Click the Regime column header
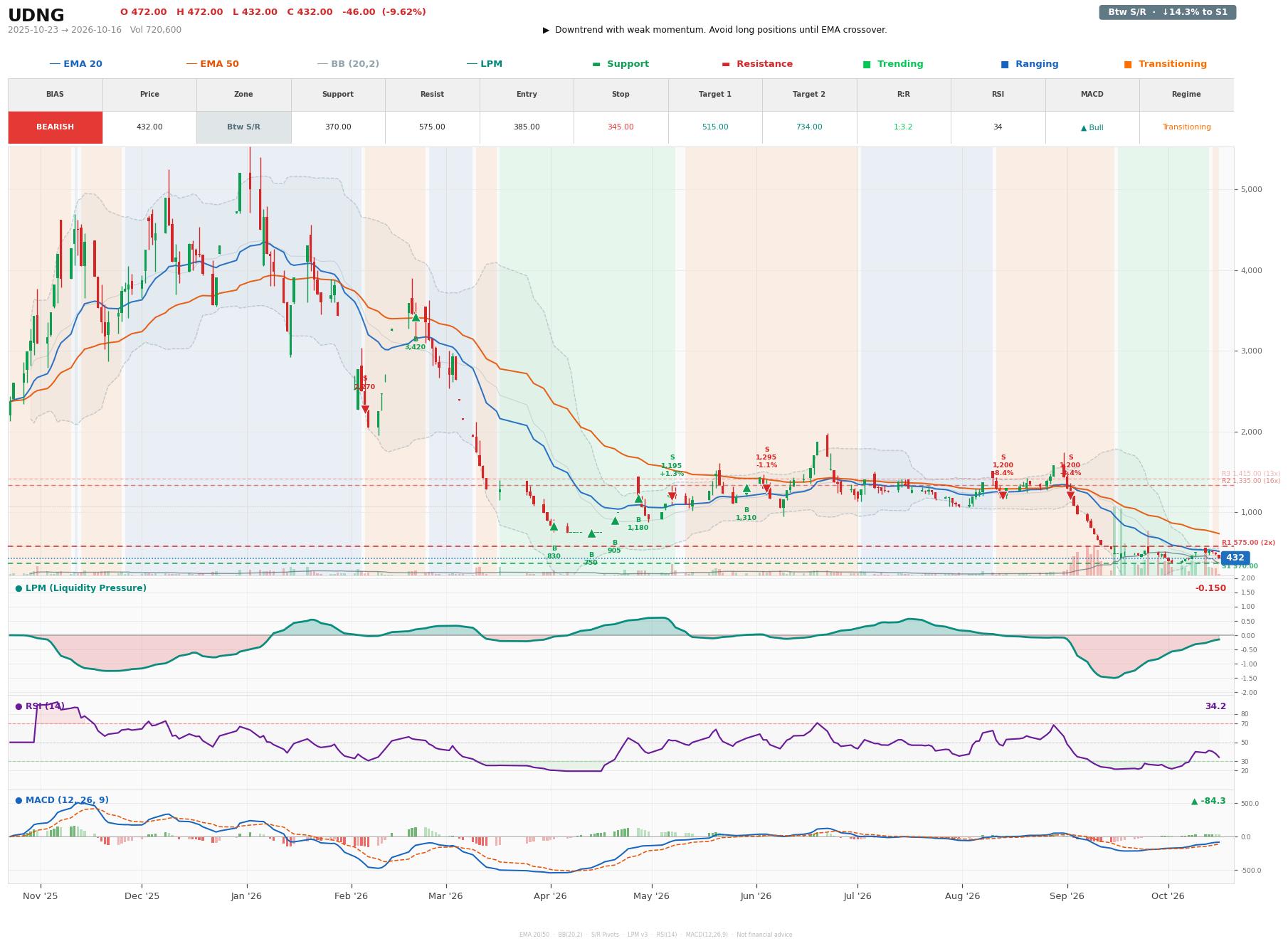This screenshot has width=1288, height=946. (1186, 95)
